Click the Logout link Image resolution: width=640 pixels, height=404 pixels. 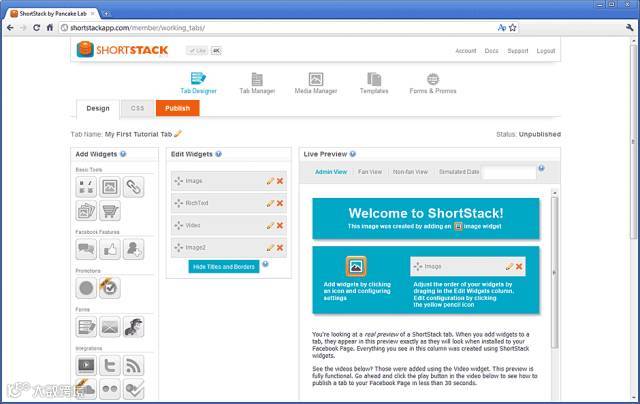pos(546,51)
